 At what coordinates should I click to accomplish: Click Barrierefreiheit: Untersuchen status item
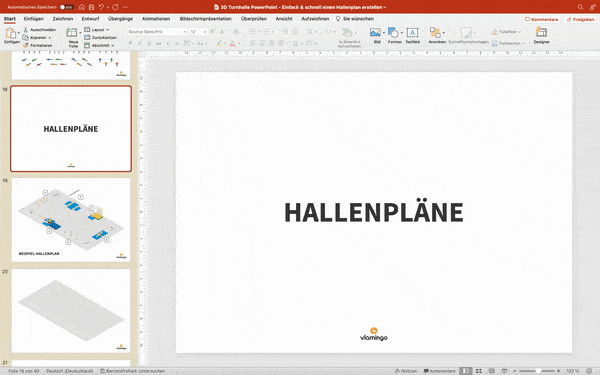tap(132, 371)
